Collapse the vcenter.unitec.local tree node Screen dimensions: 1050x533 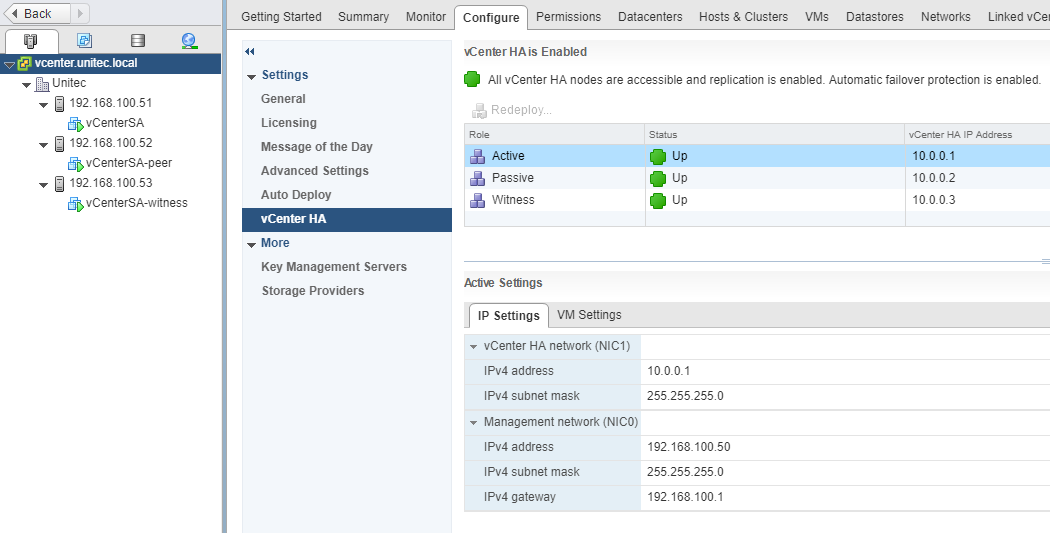9,65
